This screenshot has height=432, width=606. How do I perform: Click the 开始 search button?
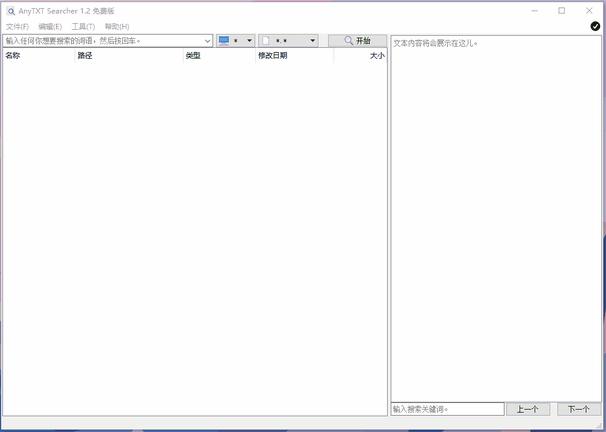(357, 41)
